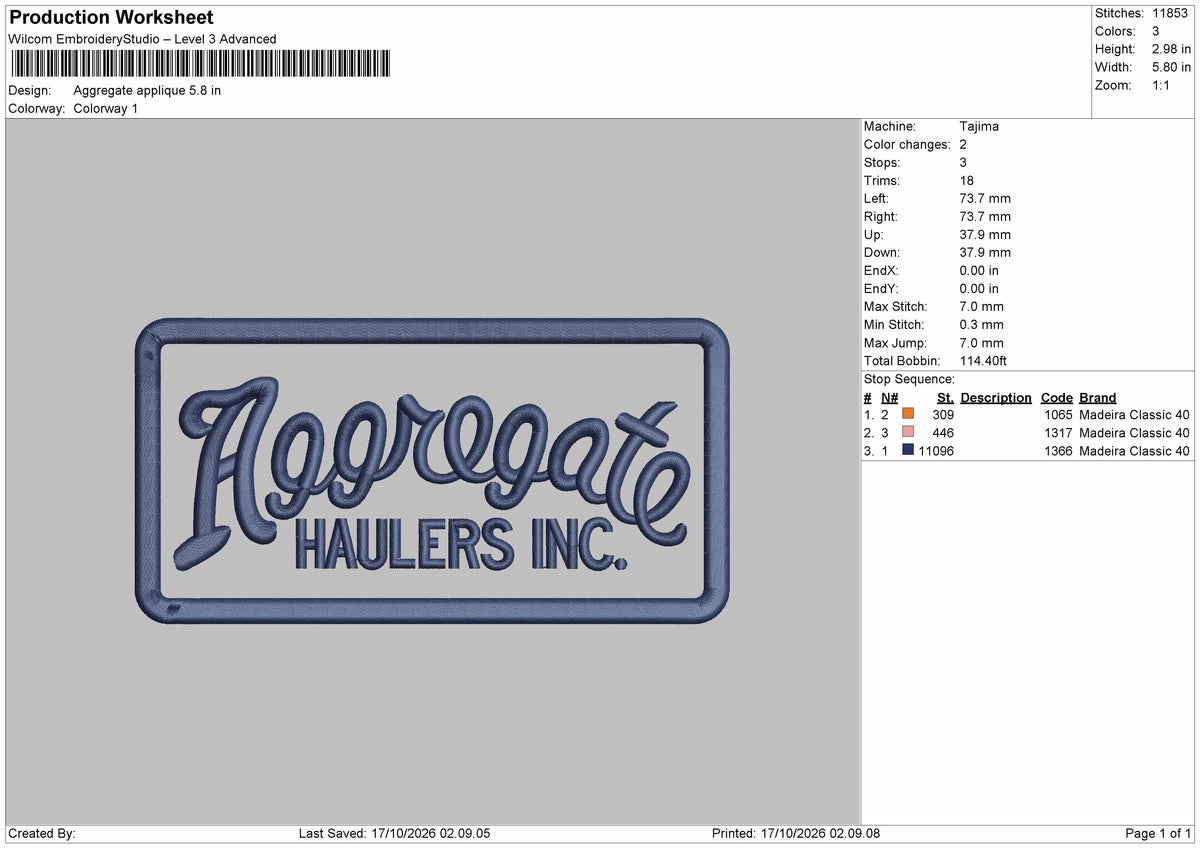The image size is (1200, 848).
Task: Click the Machine value 'Tajima'
Action: point(979,126)
